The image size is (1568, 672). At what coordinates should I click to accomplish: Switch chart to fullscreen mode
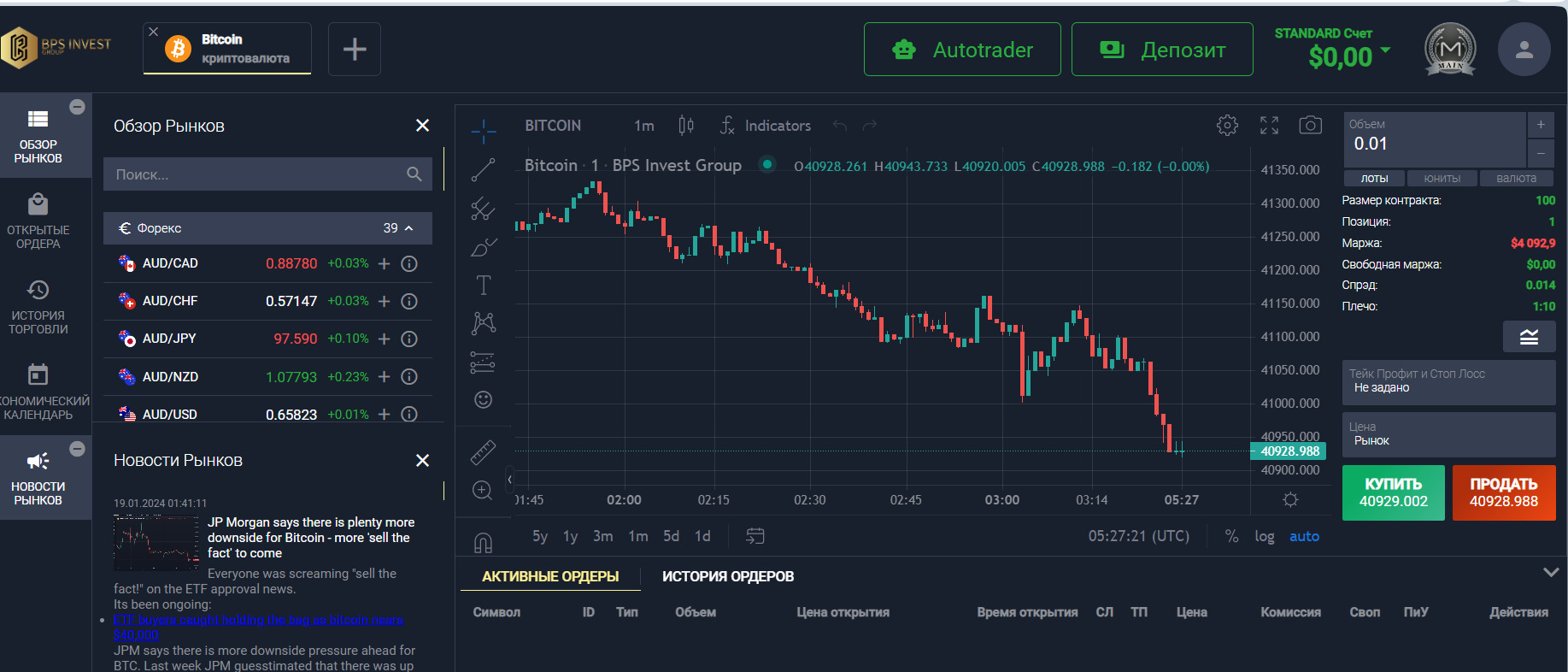[x=1269, y=126]
